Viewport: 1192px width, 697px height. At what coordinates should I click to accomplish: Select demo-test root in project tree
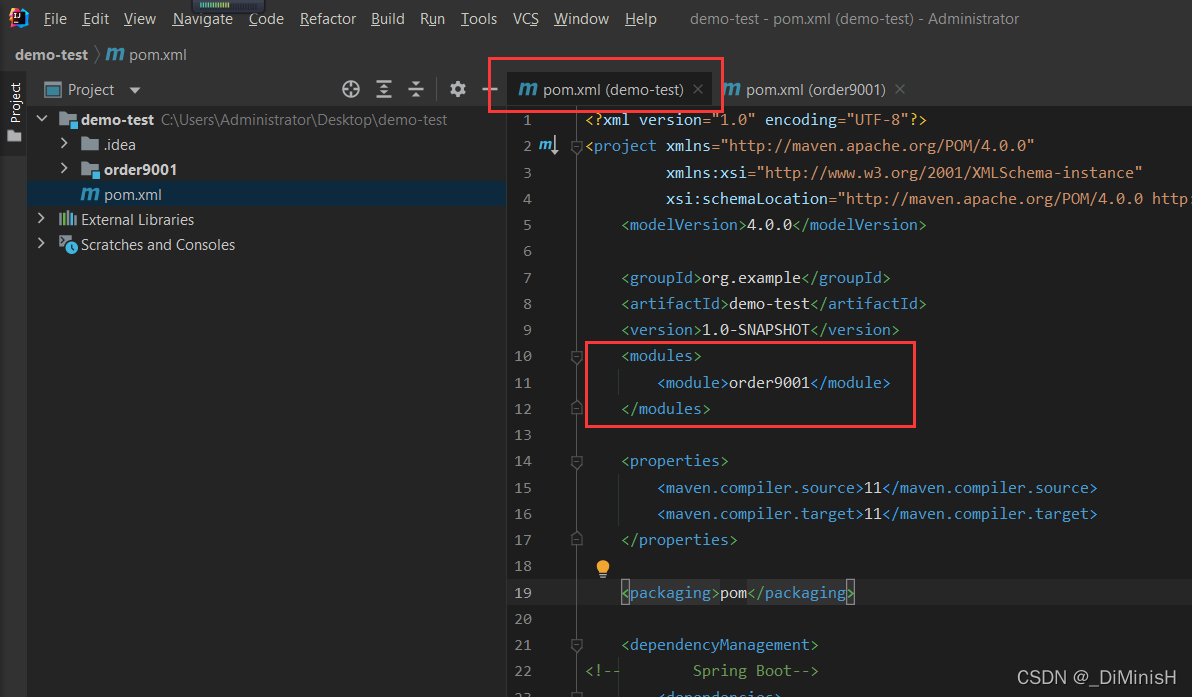[117, 119]
